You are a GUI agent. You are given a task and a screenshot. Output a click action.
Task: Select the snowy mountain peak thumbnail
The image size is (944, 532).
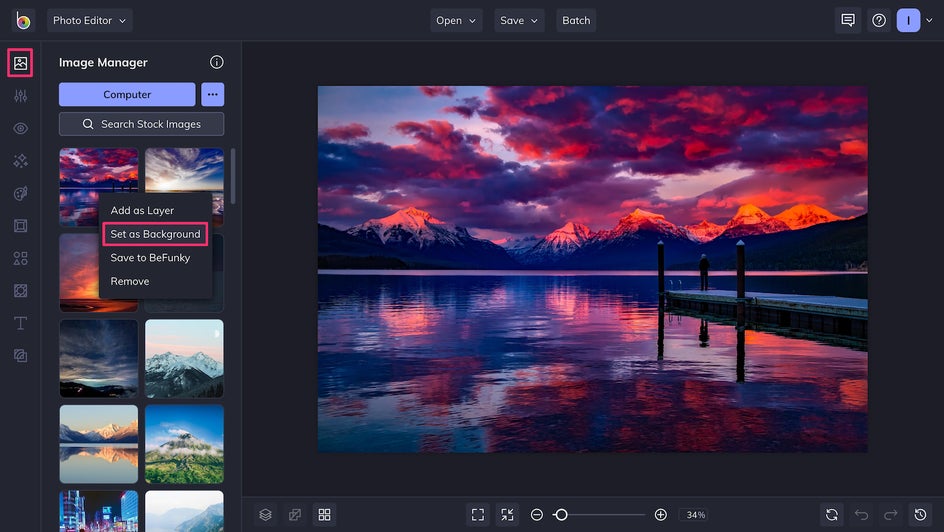coord(184,358)
